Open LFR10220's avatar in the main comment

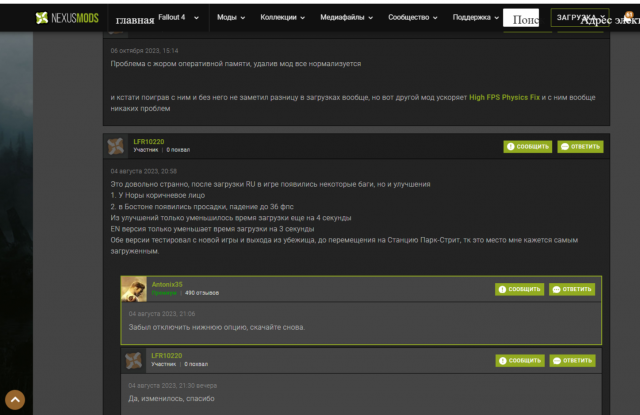pos(117,146)
